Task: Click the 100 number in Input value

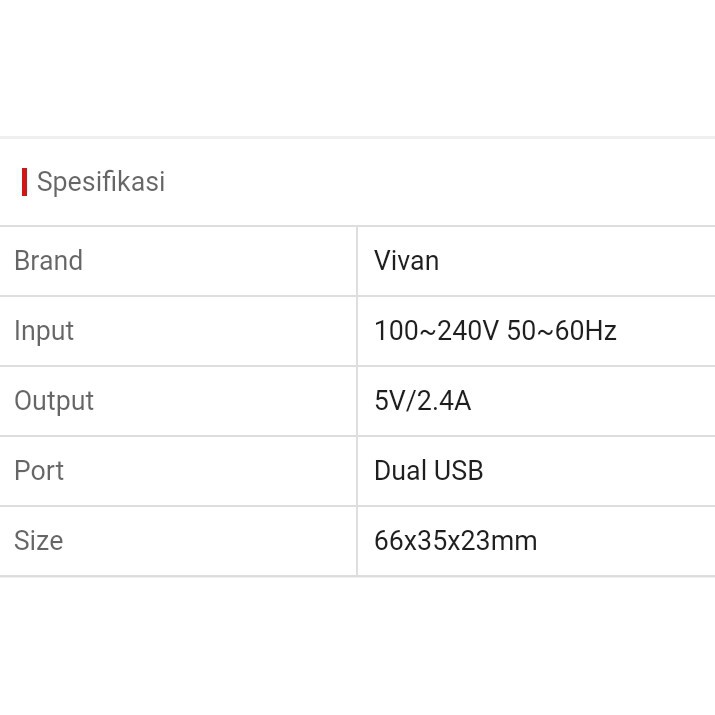Action: click(x=394, y=331)
